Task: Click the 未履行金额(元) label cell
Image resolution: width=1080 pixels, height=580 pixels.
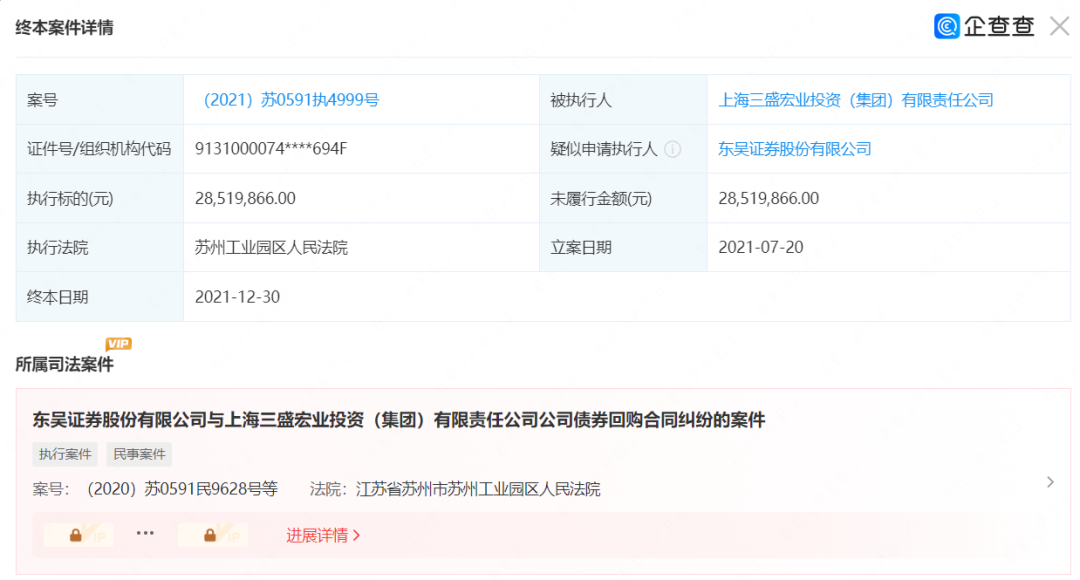Action: (623, 198)
